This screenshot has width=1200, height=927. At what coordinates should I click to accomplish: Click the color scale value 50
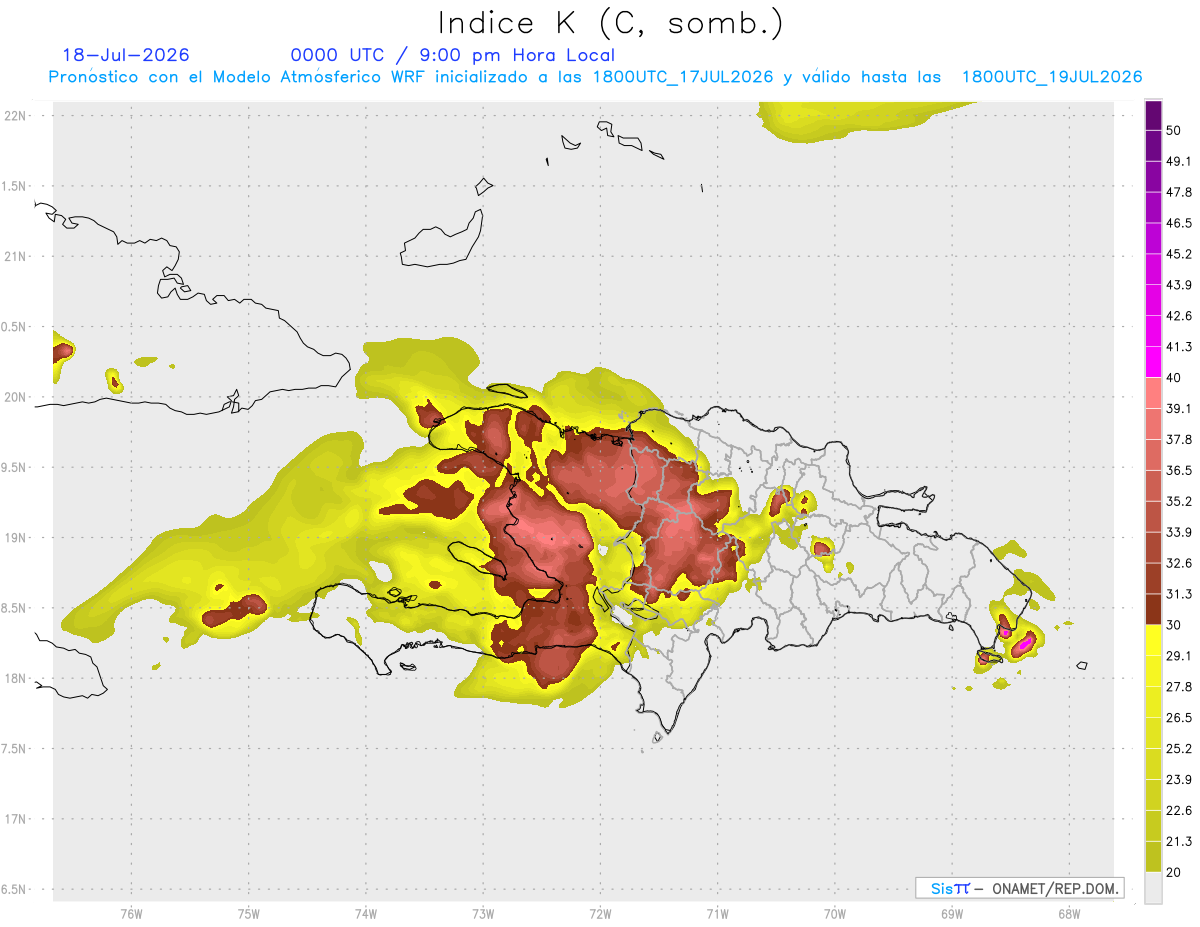pos(1174,130)
